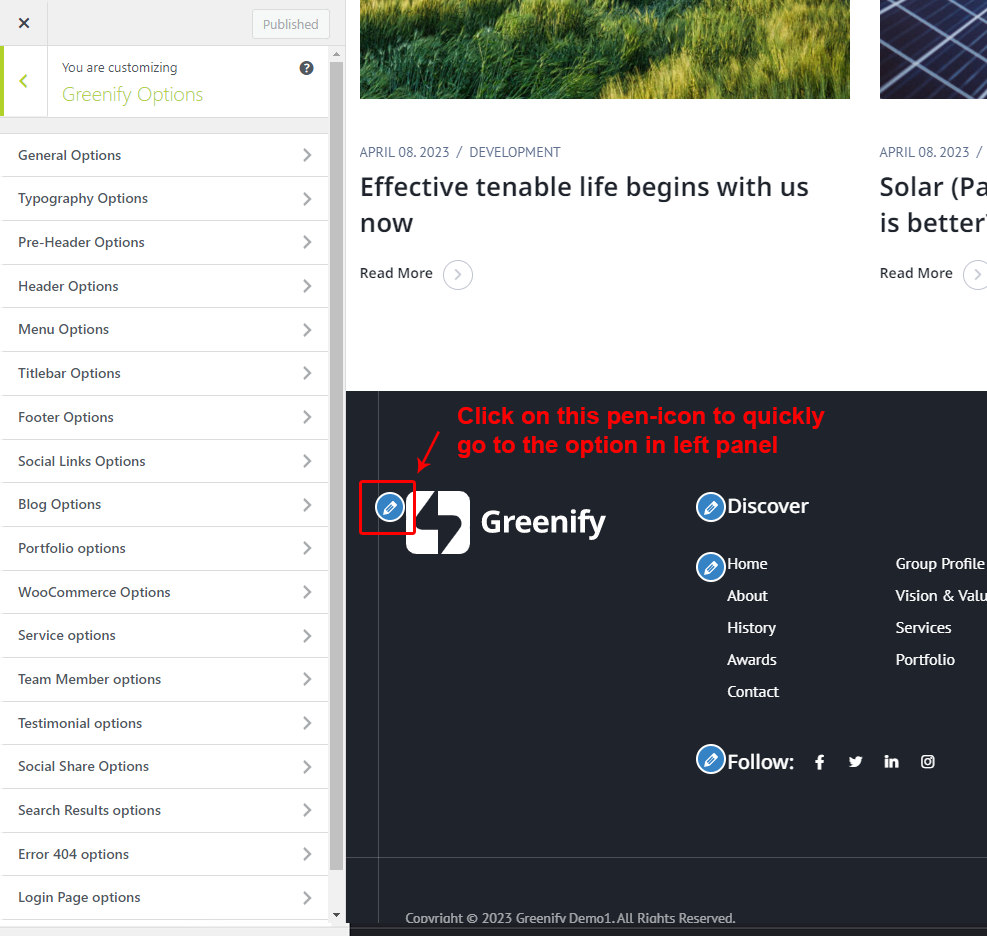This screenshot has height=936, width=987.
Task: Open the Instagram social icon in footer
Action: [x=927, y=762]
